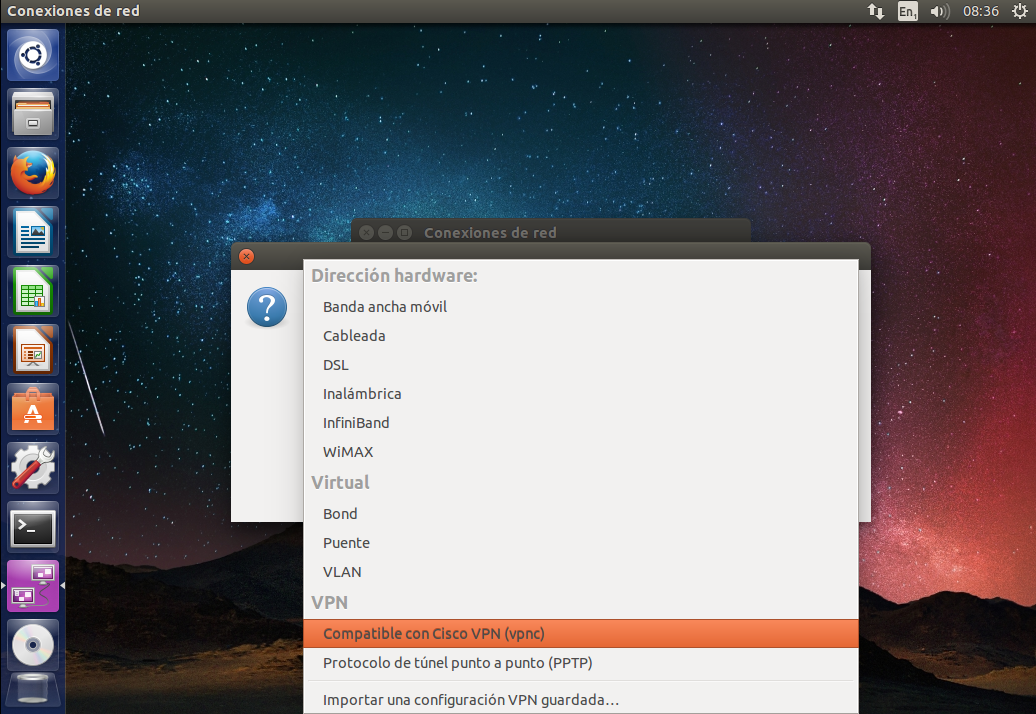This screenshot has width=1036, height=714.
Task: Open the Trash in the launcher
Action: coord(33,690)
